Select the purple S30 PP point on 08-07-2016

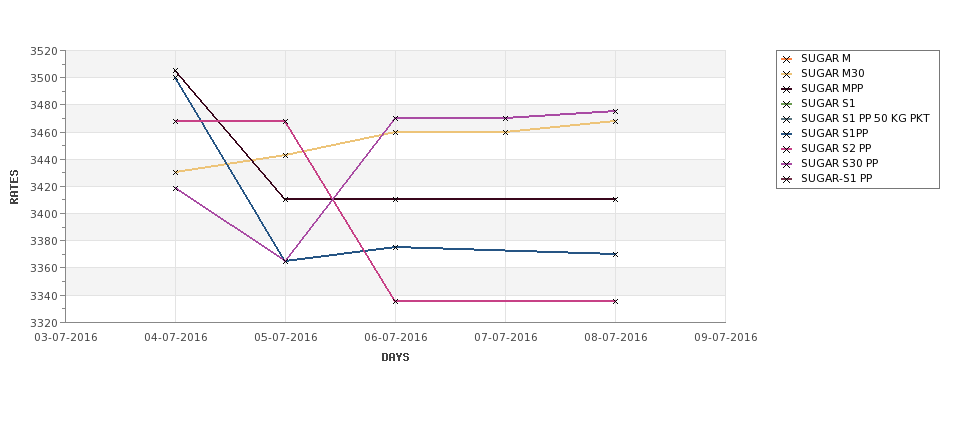615,111
